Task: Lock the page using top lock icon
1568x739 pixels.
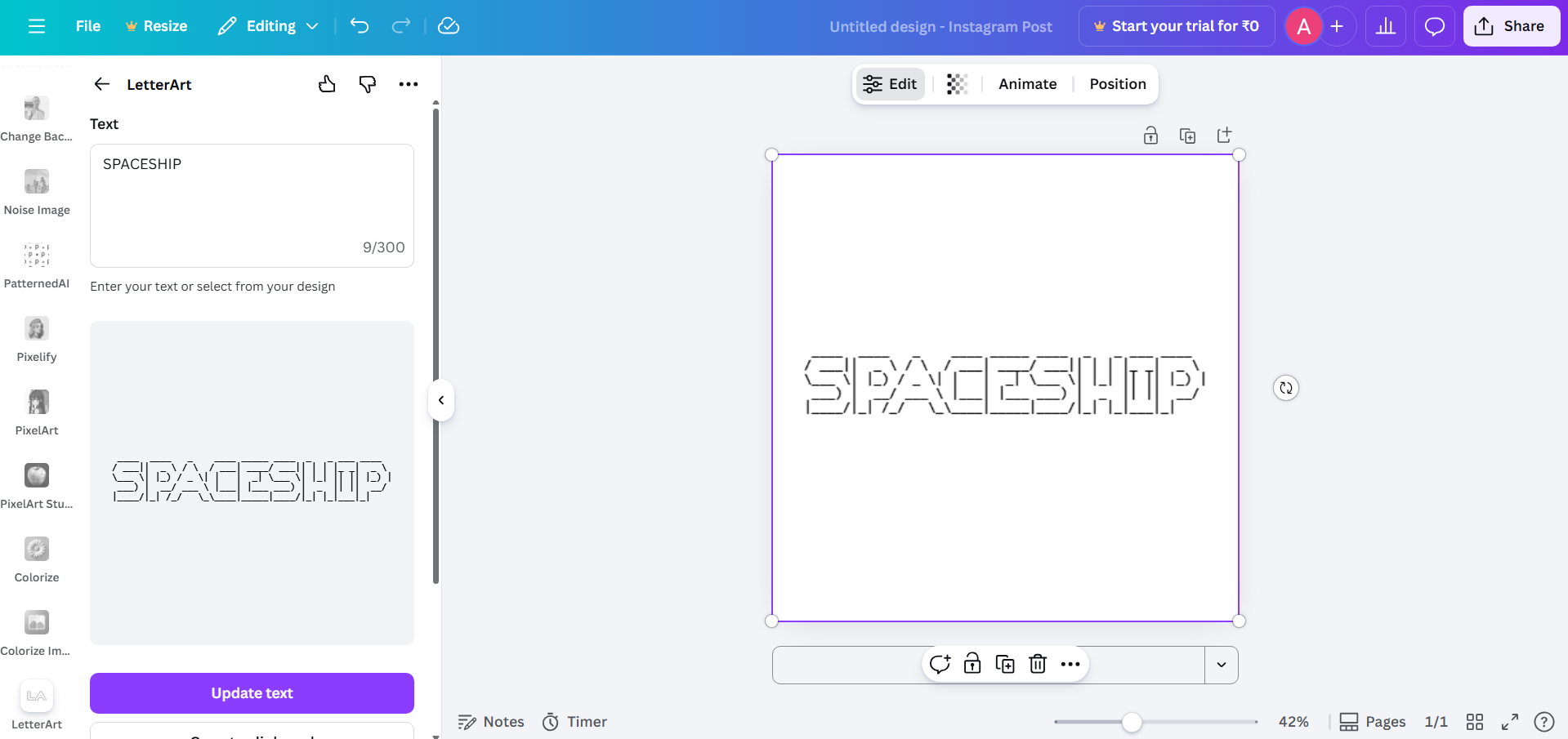Action: [x=1150, y=136]
